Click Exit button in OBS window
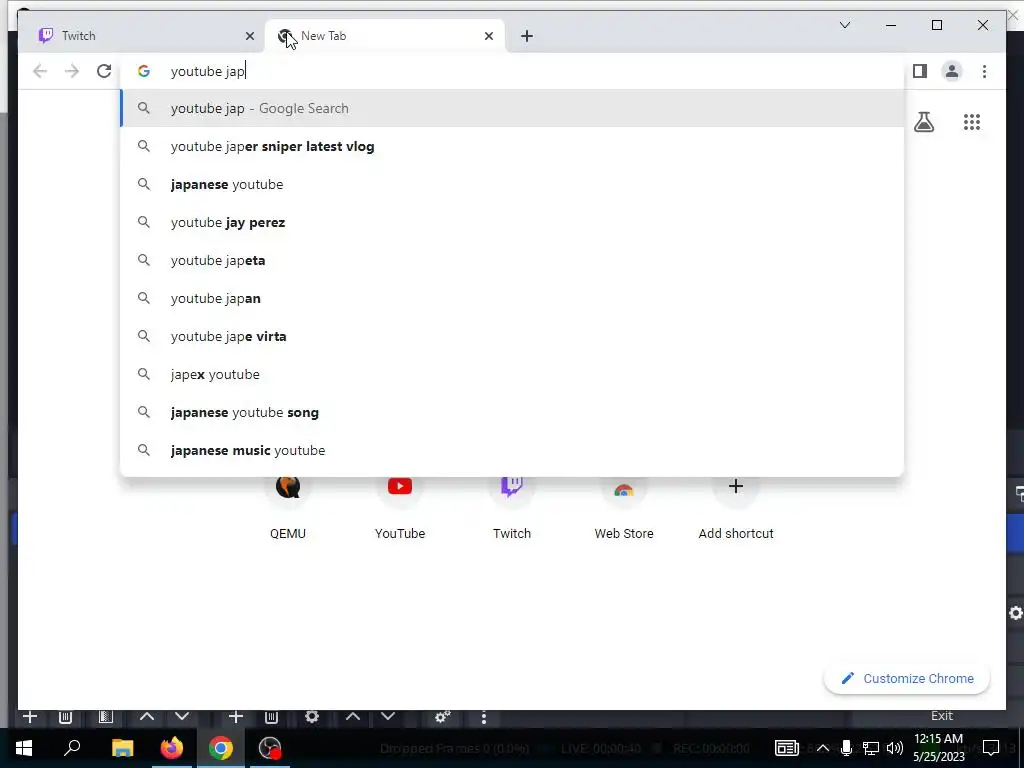This screenshot has width=1024, height=768. click(x=942, y=716)
